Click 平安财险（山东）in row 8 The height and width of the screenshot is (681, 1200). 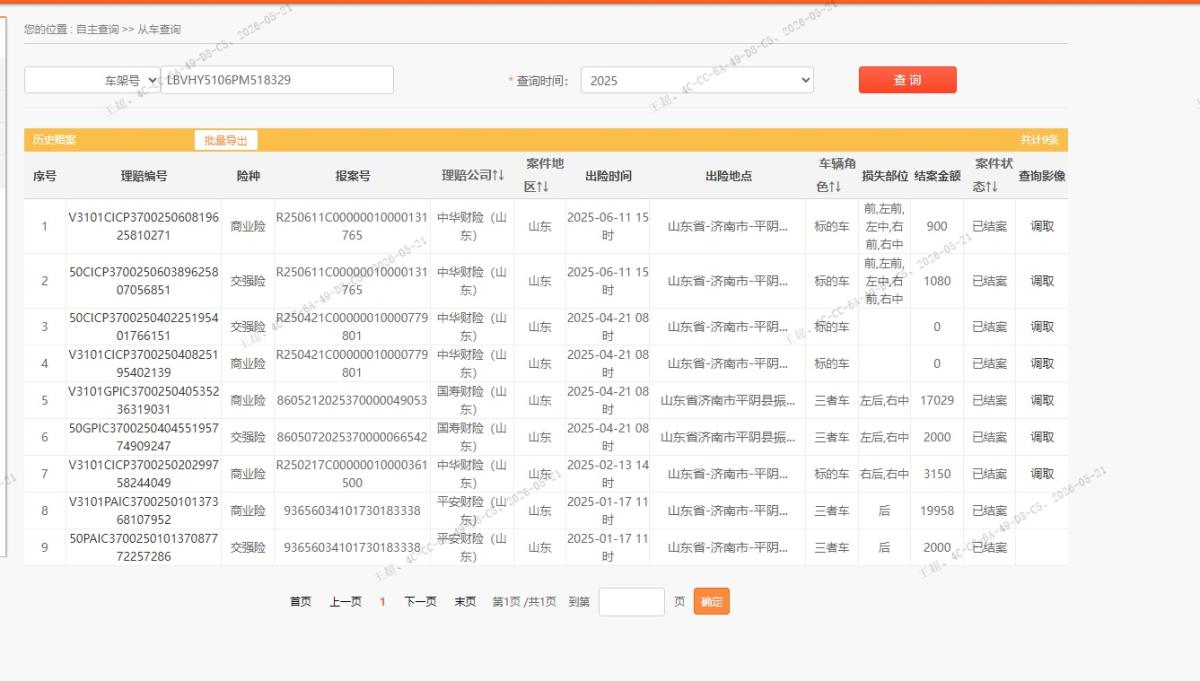point(473,511)
